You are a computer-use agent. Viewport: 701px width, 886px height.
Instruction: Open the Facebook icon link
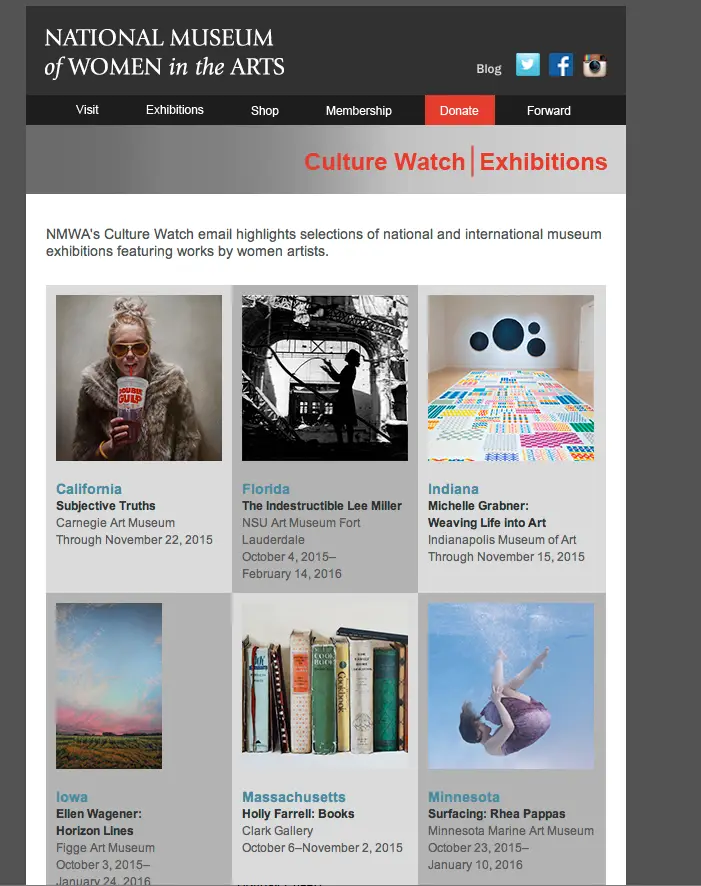(x=561, y=65)
